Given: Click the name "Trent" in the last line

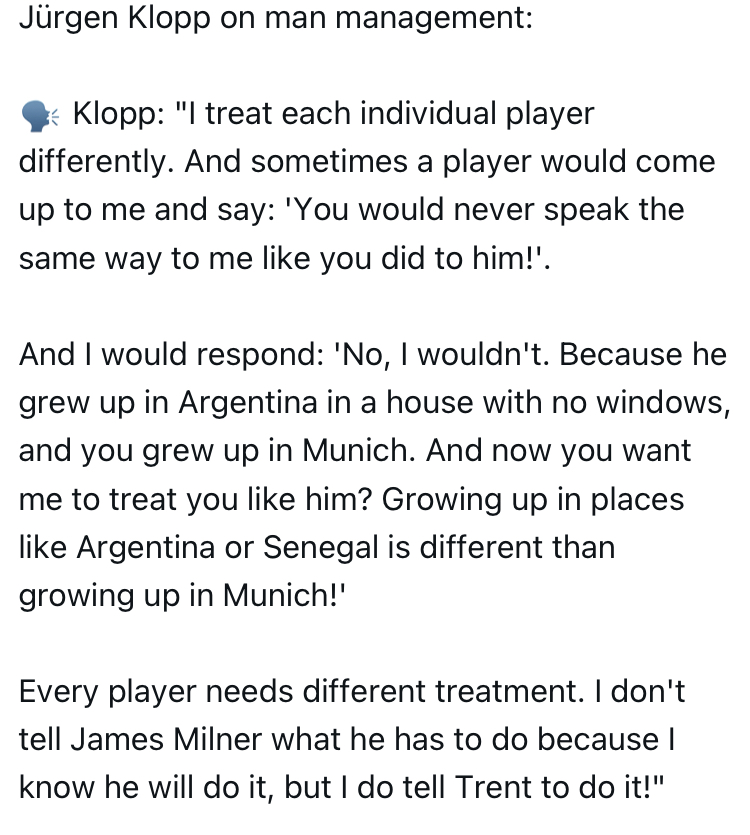Looking at the screenshot, I should click(x=492, y=788).
